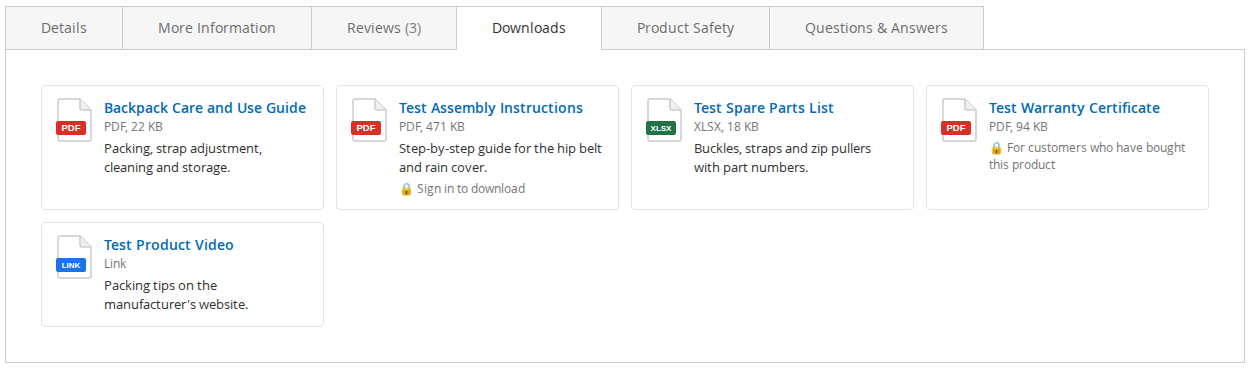Download the Backpack Care and Use Guide
1250x368 pixels.
pos(205,108)
